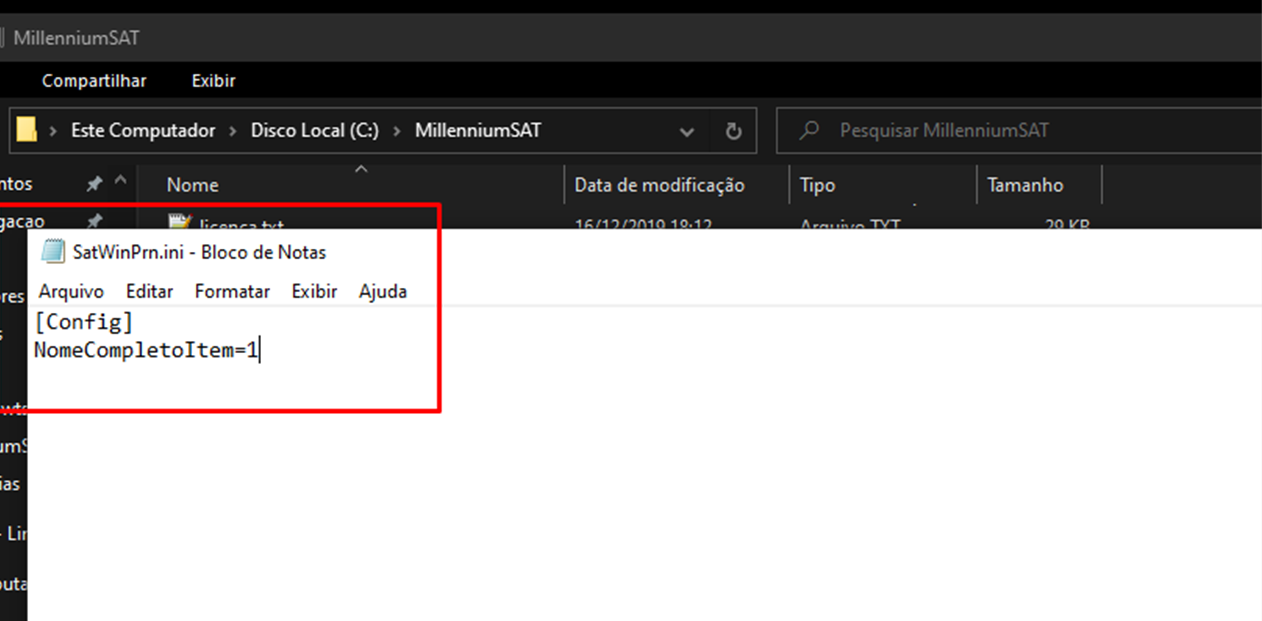Open Editar menu in Bloco de Notas
This screenshot has width=1262, height=621.
tap(149, 291)
